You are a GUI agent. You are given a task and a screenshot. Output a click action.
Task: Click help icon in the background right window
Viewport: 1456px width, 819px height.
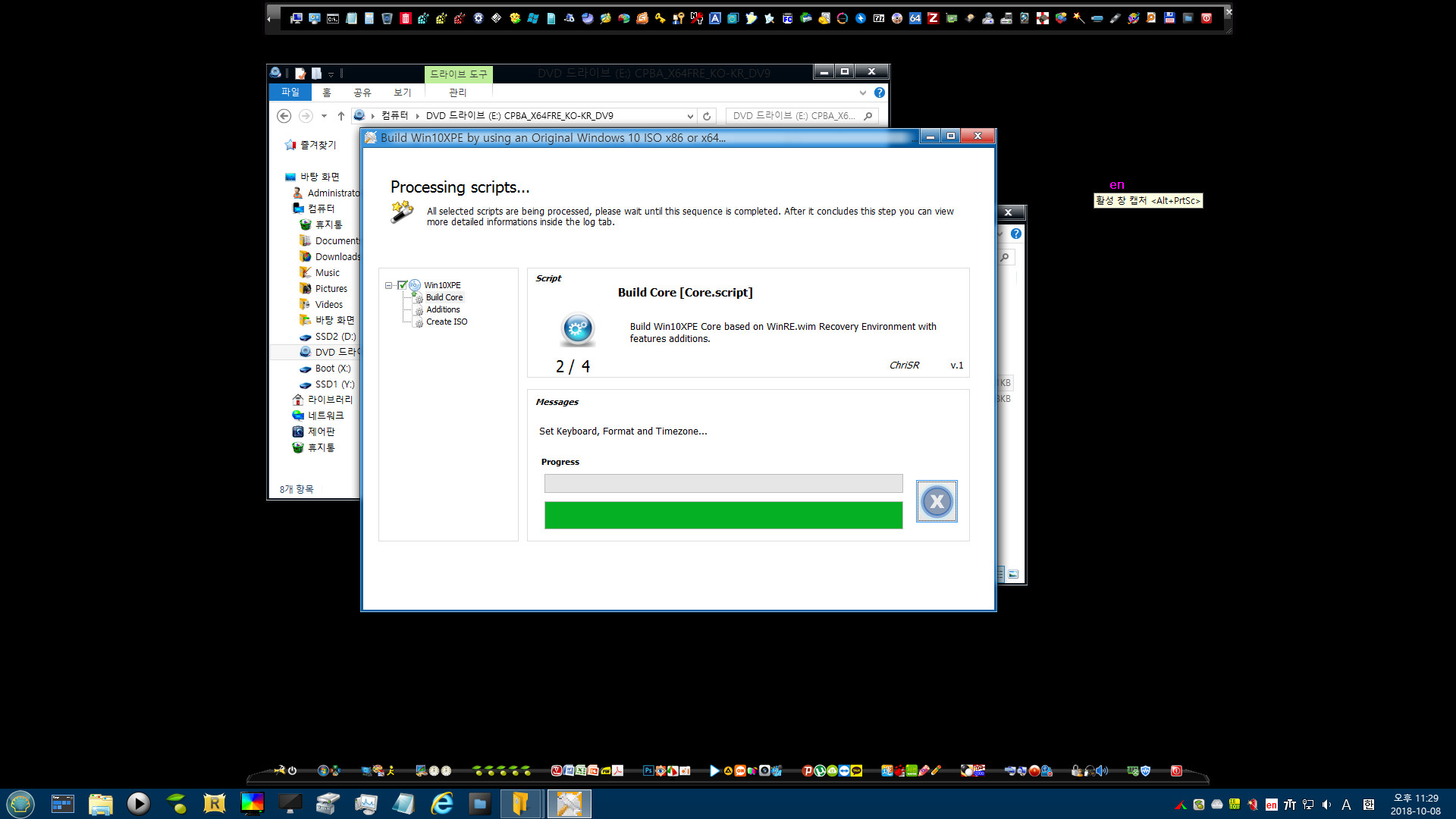[x=1016, y=234]
